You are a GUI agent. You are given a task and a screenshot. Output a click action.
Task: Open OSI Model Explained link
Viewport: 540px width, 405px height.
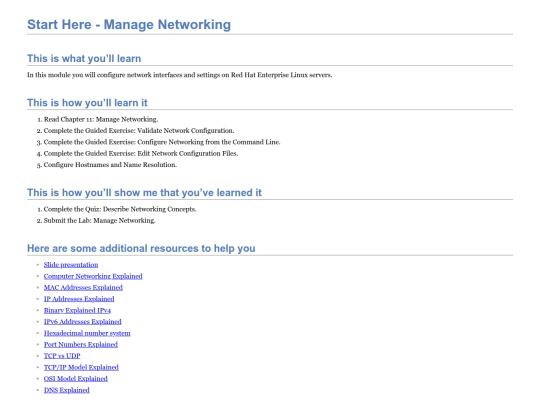[76, 378]
